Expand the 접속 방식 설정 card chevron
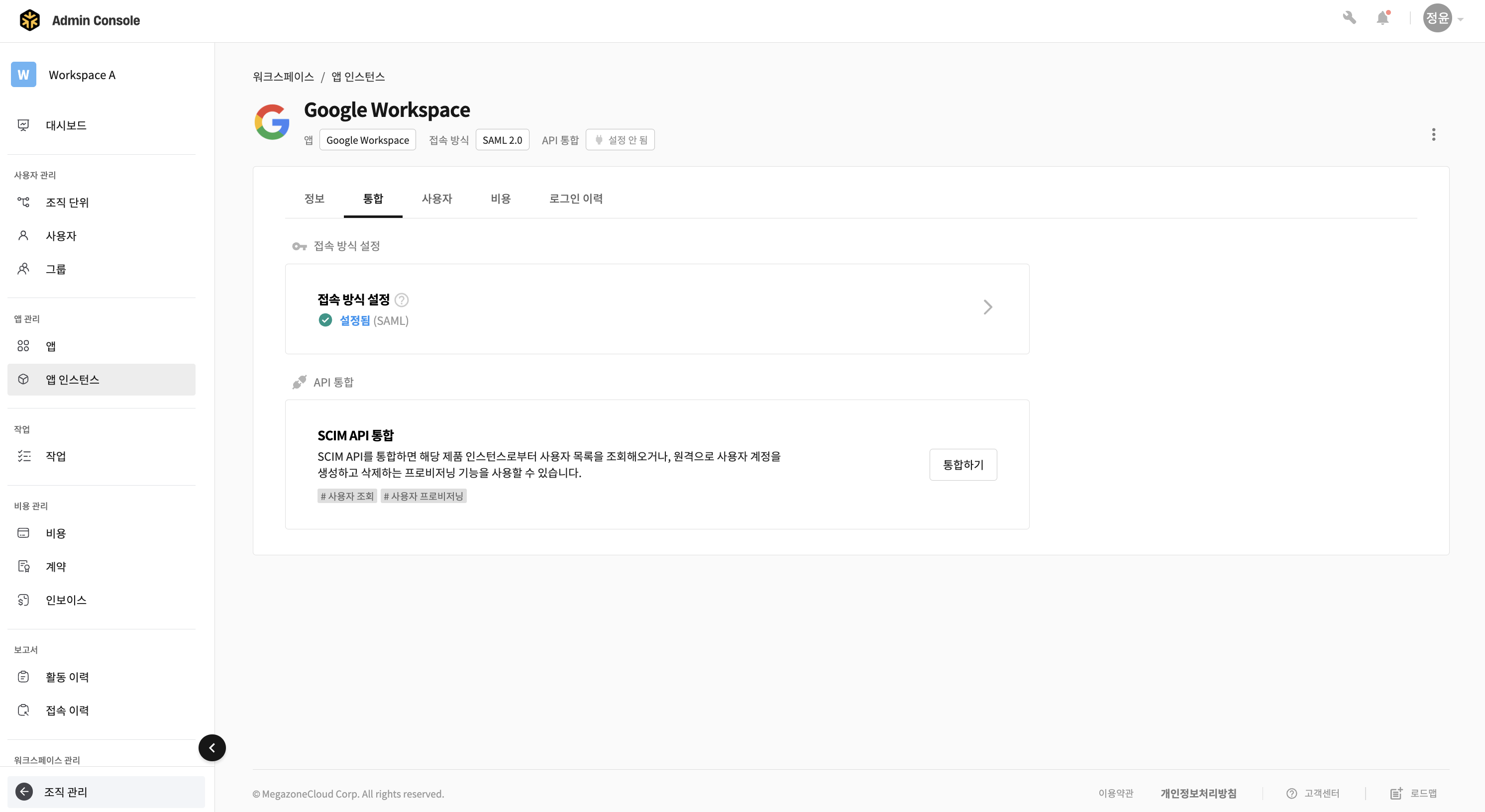Viewport: 1485px width, 812px height. point(987,307)
